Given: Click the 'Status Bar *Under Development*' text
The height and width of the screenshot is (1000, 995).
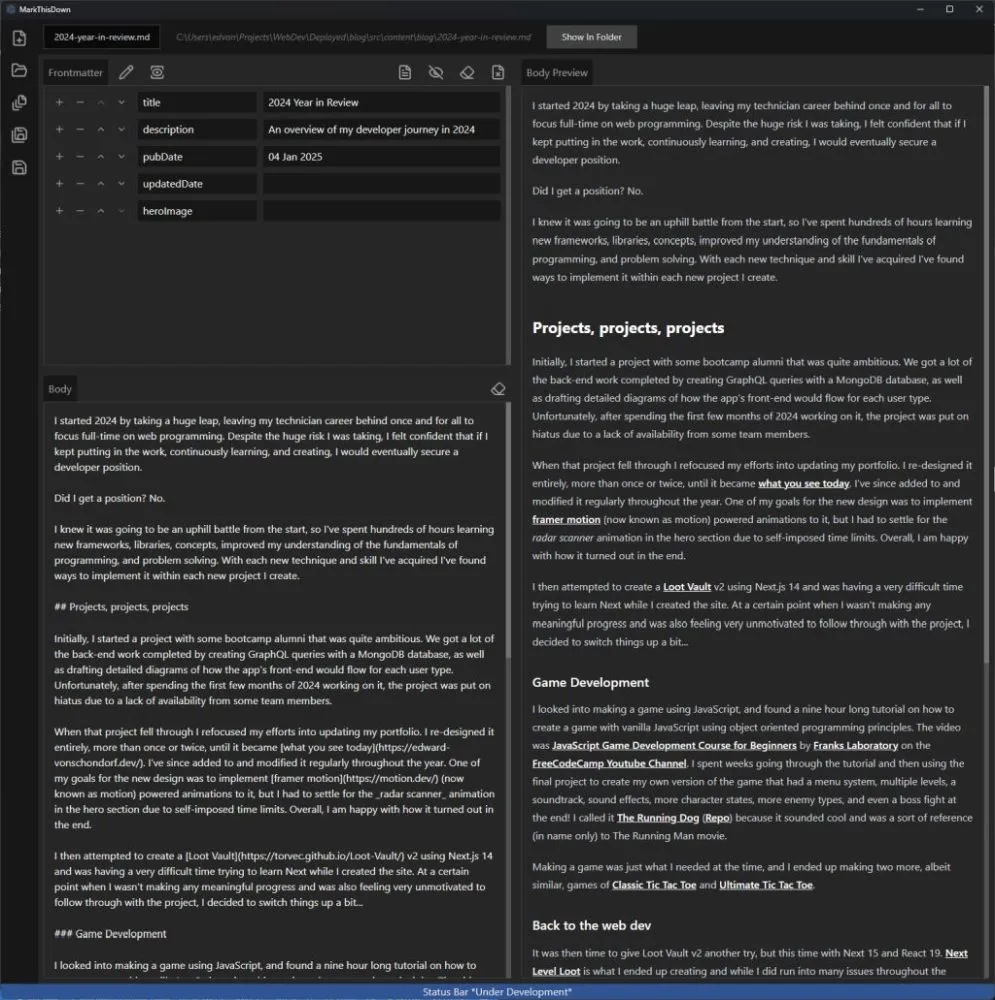Looking at the screenshot, I should click(x=498, y=992).
